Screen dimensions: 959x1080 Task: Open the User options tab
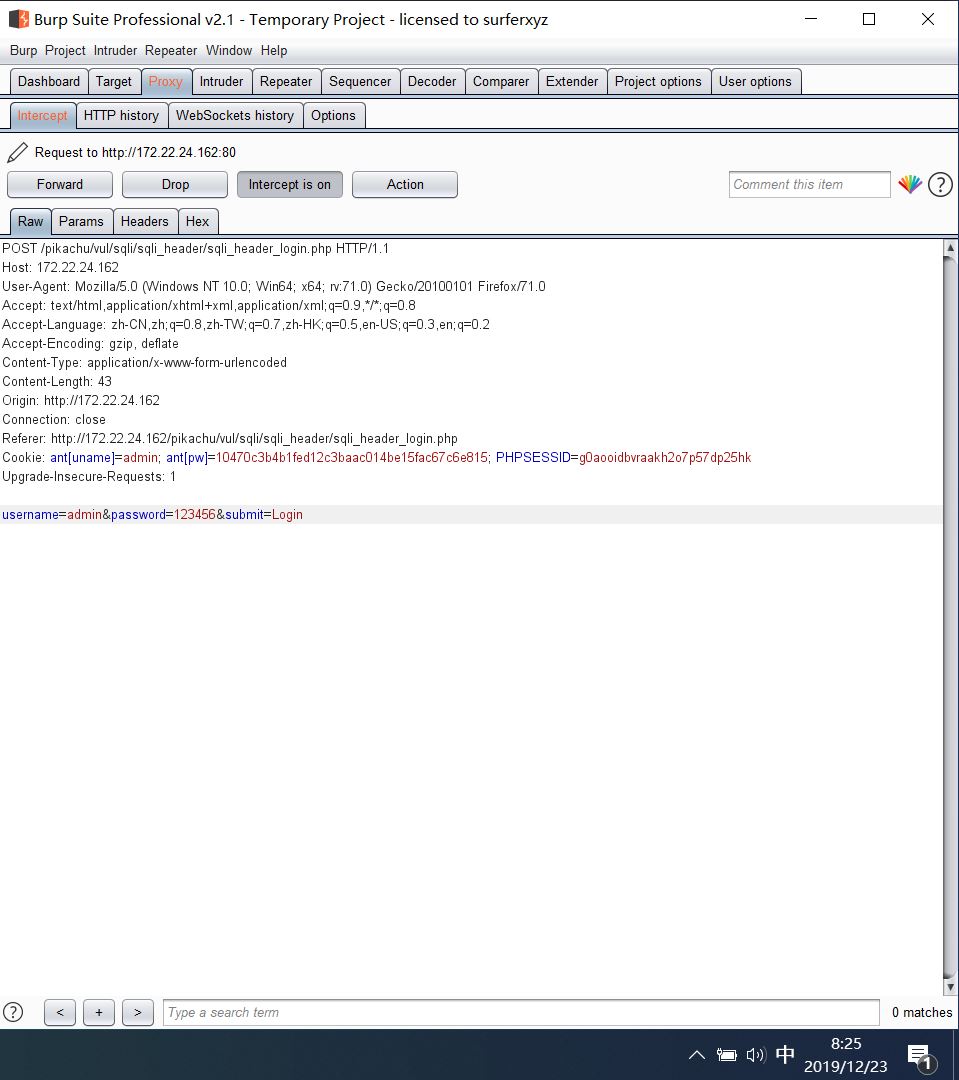pos(755,81)
